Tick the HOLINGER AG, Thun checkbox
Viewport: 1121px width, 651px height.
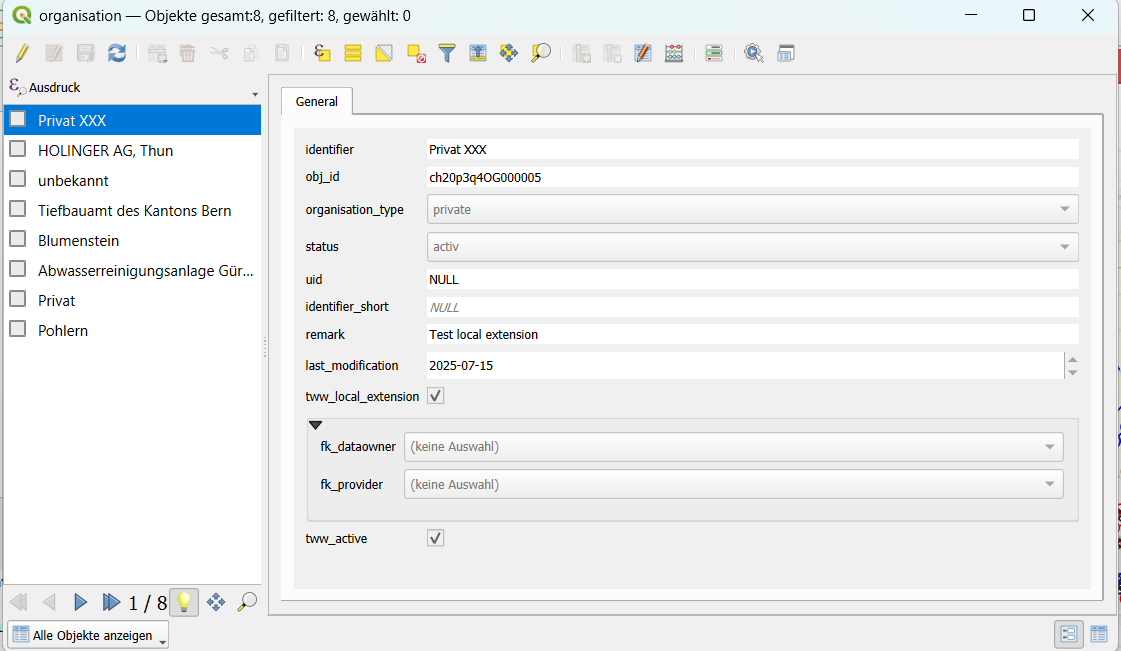[x=18, y=149]
